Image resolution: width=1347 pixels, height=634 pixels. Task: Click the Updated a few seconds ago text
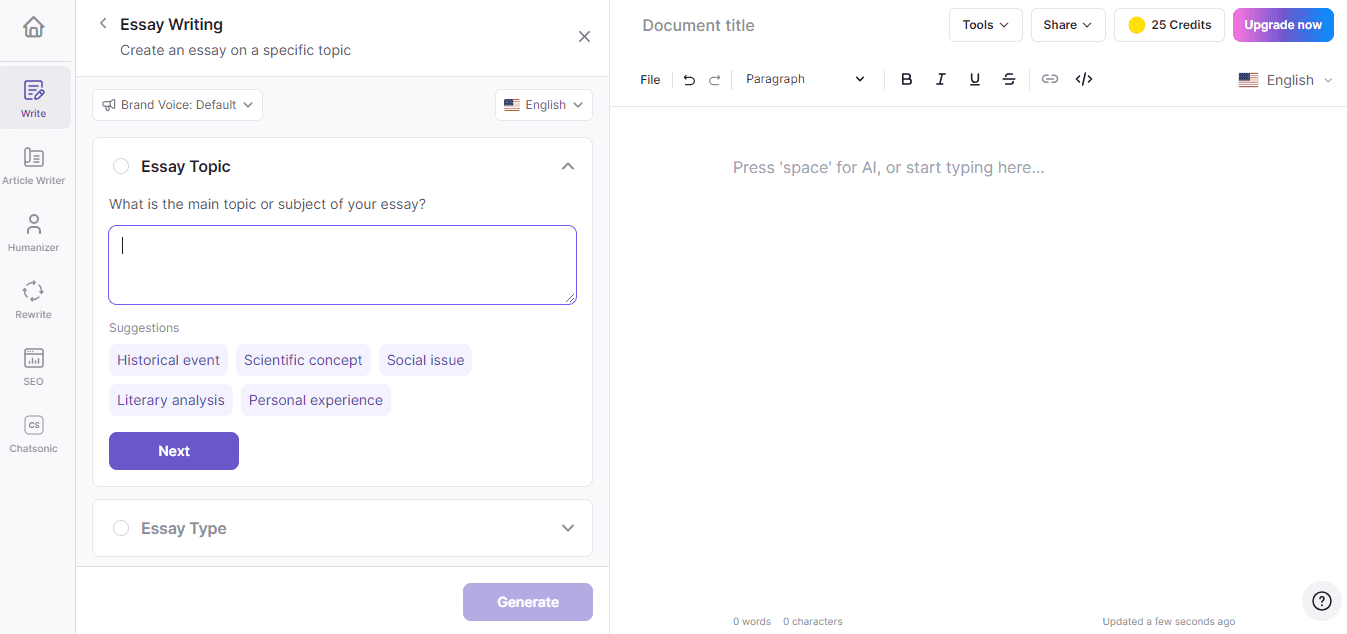1168,622
